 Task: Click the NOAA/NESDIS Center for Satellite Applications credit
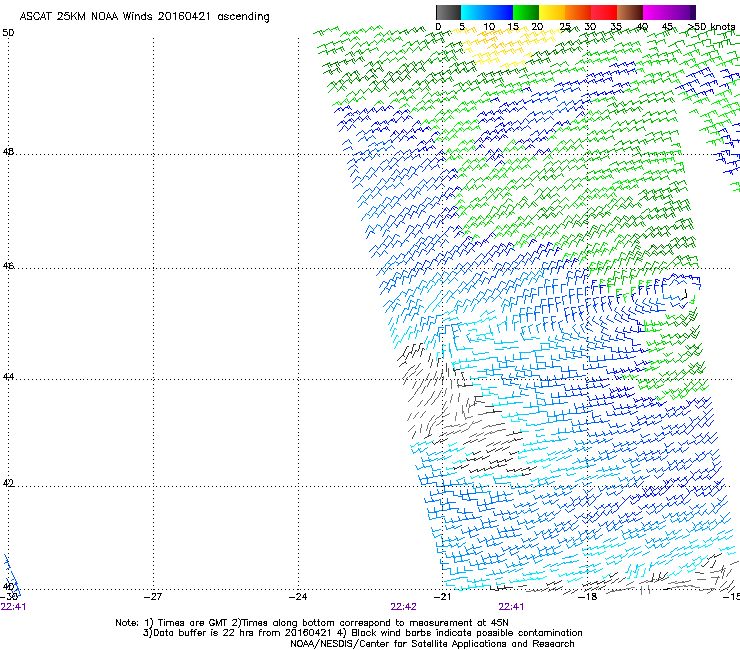coord(432,644)
